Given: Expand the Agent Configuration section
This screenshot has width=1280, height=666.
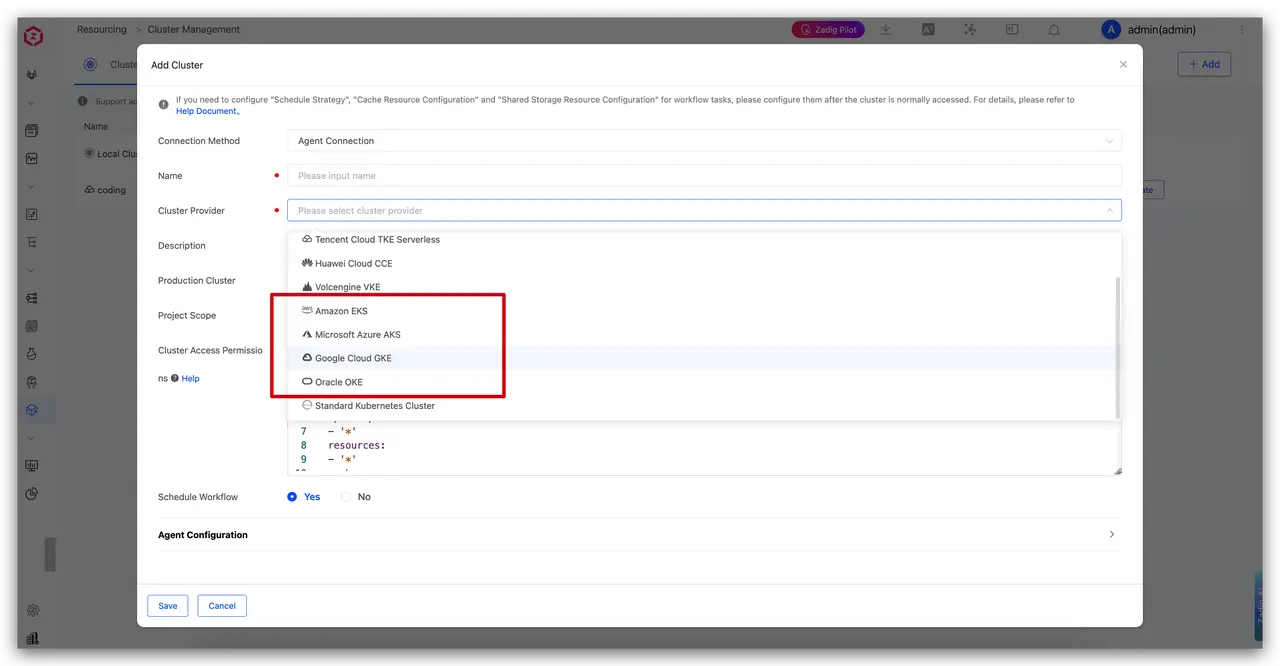Looking at the screenshot, I should point(637,535).
